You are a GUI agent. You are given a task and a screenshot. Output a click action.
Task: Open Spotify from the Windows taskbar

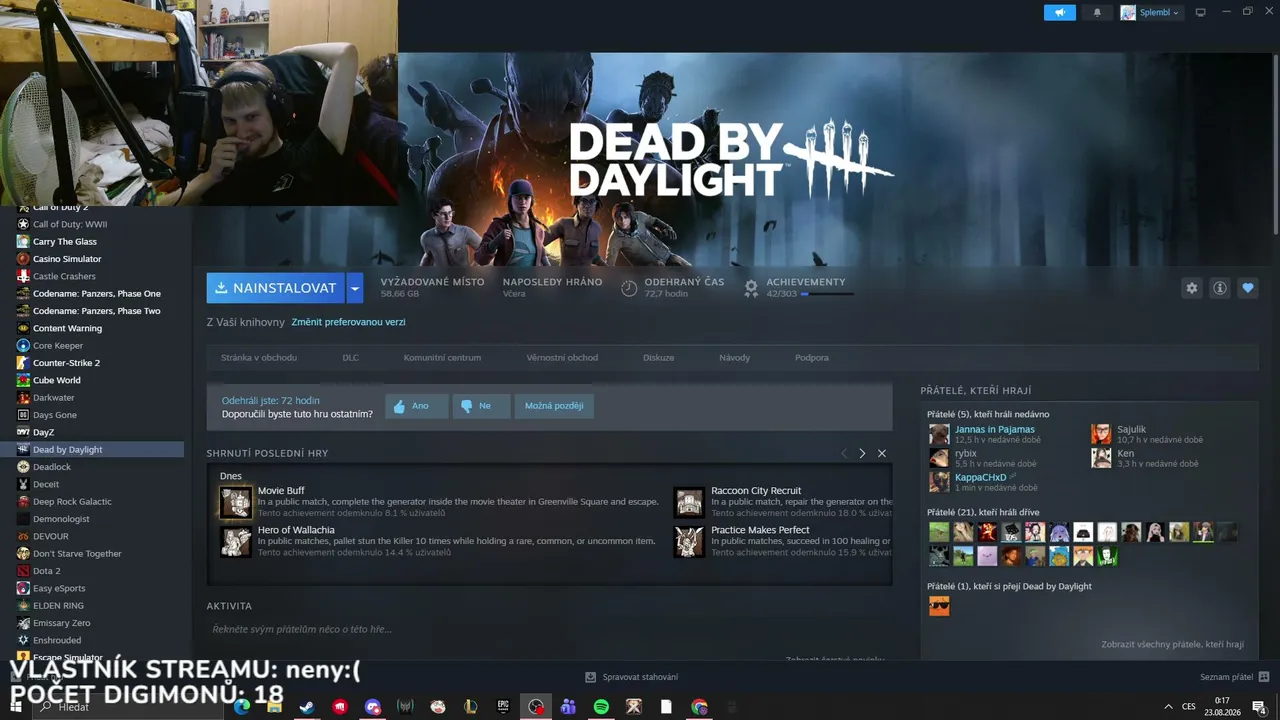601,707
